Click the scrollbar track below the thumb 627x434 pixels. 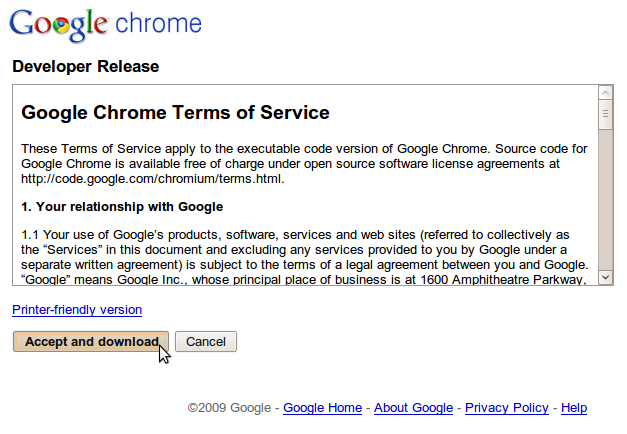605,200
